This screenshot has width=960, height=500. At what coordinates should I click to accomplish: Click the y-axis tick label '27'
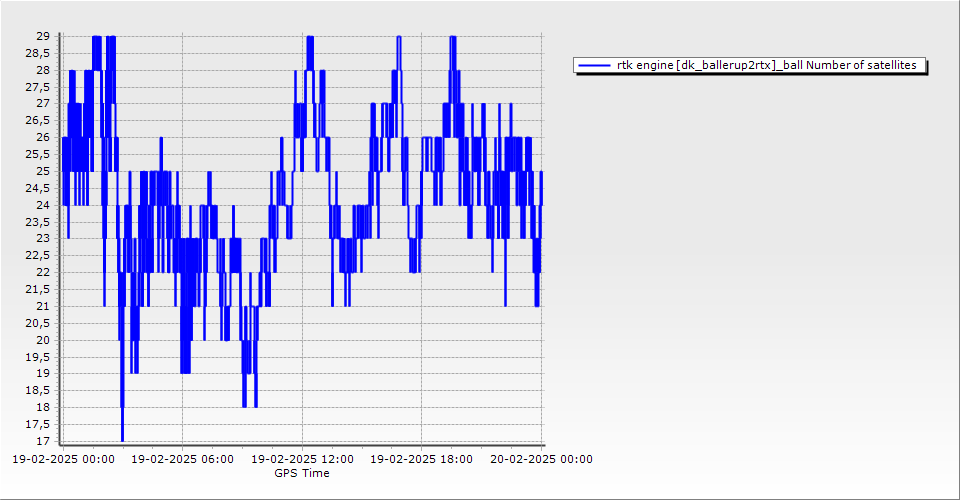[42, 103]
